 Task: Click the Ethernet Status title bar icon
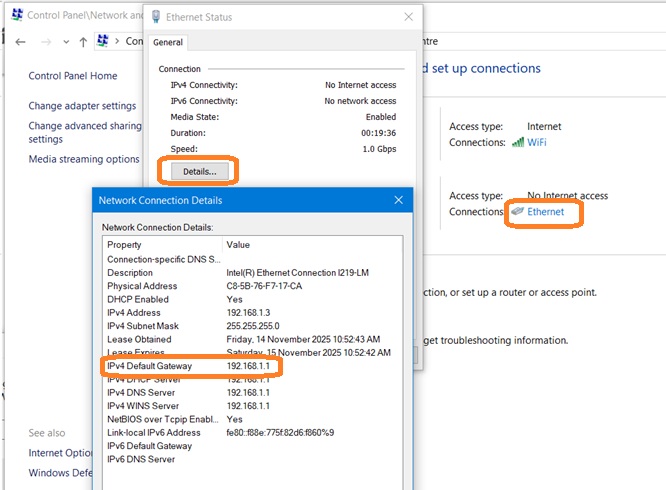155,17
